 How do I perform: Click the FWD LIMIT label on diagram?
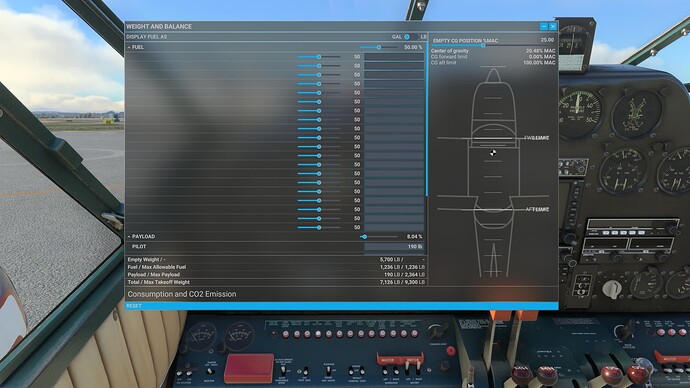coord(536,138)
